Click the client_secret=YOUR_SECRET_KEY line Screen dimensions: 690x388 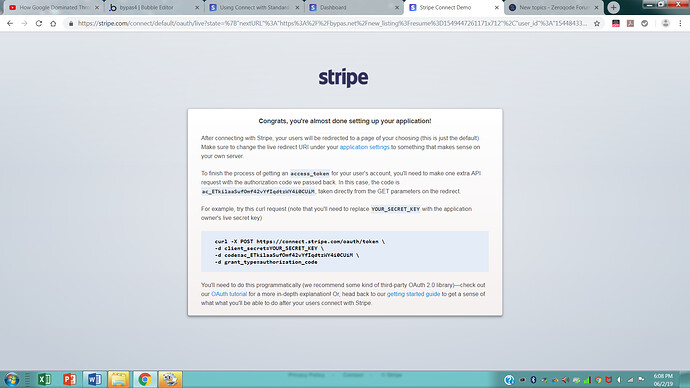click(x=269, y=248)
